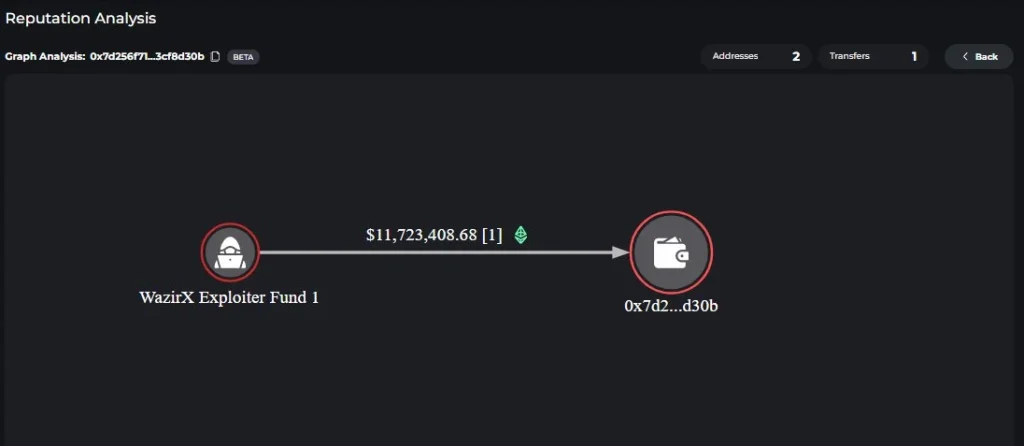Screen dimensions: 1024x446
Task: Click the WazirX Exploiter hacker node icon
Action: click(x=230, y=252)
